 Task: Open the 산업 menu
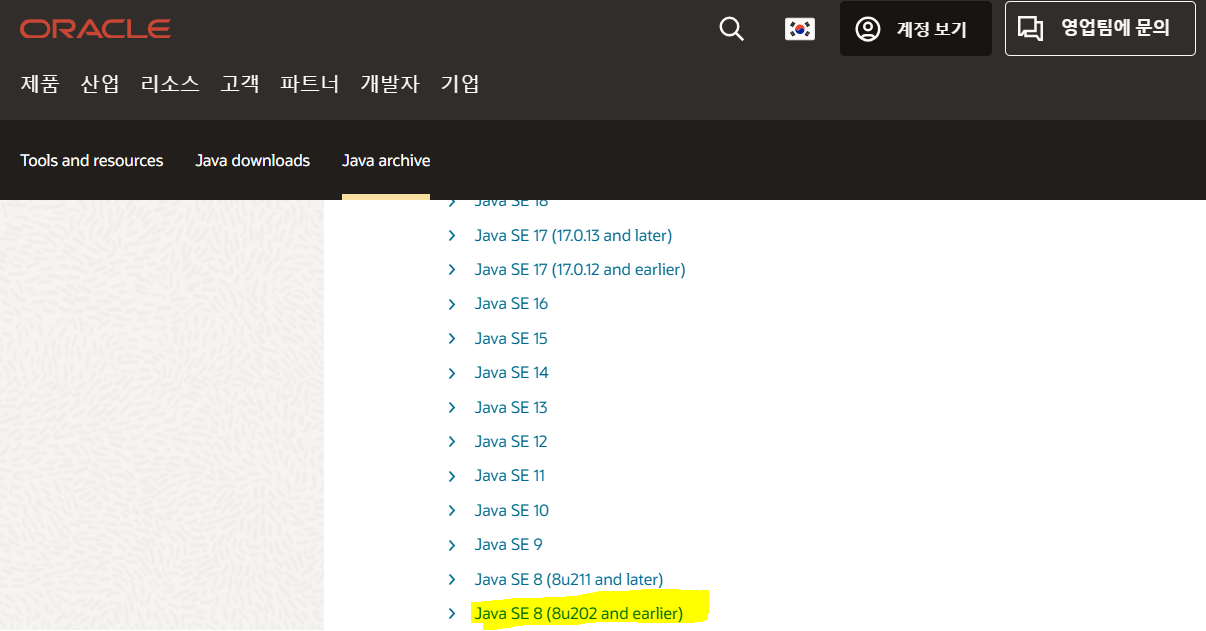pos(100,84)
